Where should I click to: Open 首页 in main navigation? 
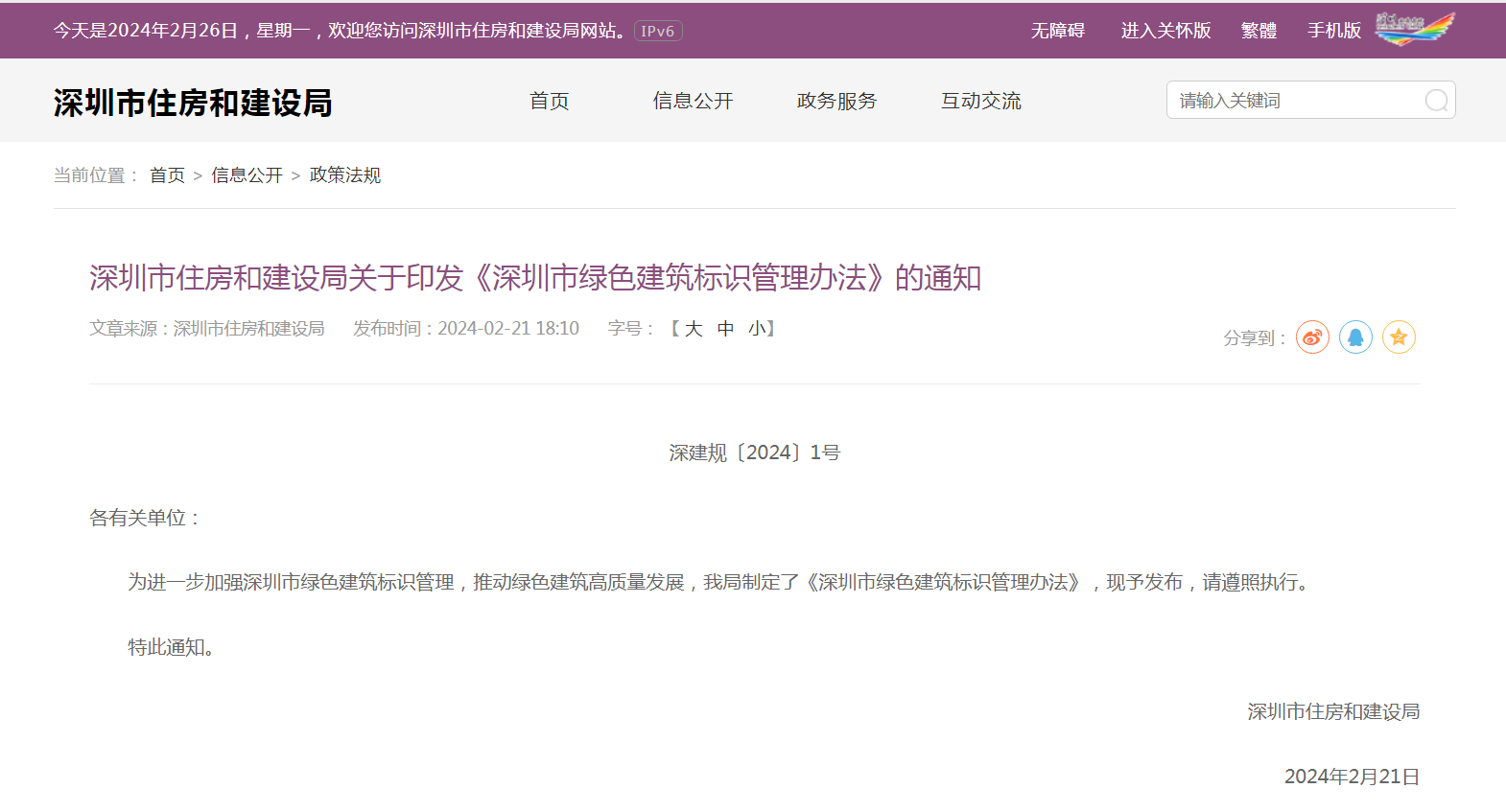point(550,101)
